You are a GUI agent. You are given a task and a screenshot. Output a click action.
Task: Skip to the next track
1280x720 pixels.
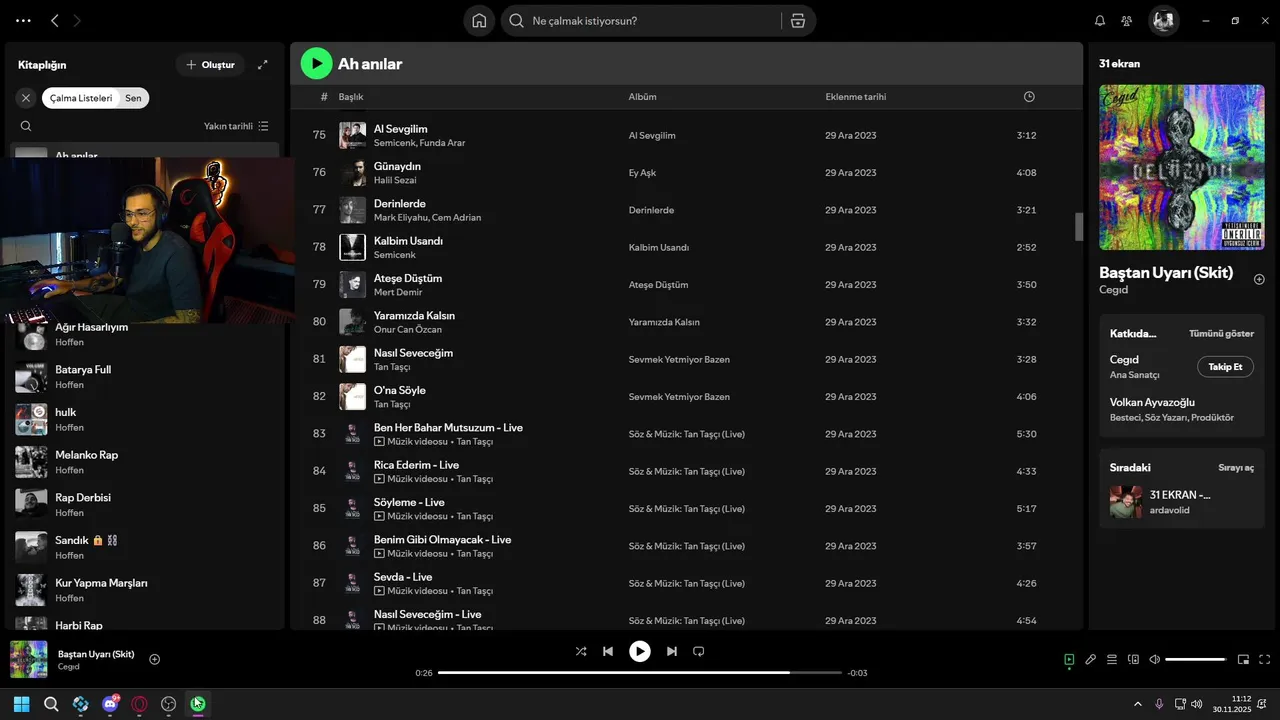point(672,651)
